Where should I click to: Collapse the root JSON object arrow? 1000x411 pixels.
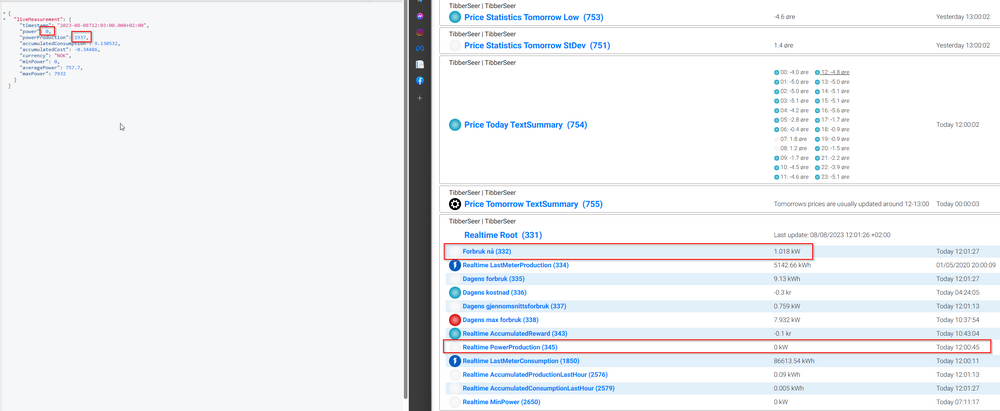5,13
